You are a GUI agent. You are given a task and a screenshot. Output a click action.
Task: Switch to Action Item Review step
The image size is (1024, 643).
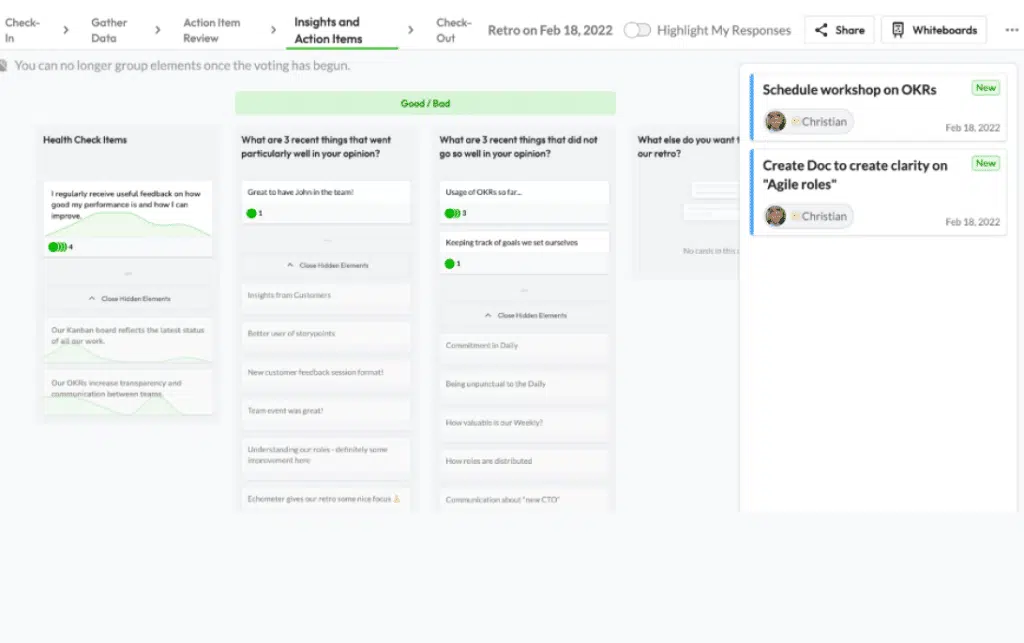click(x=212, y=30)
